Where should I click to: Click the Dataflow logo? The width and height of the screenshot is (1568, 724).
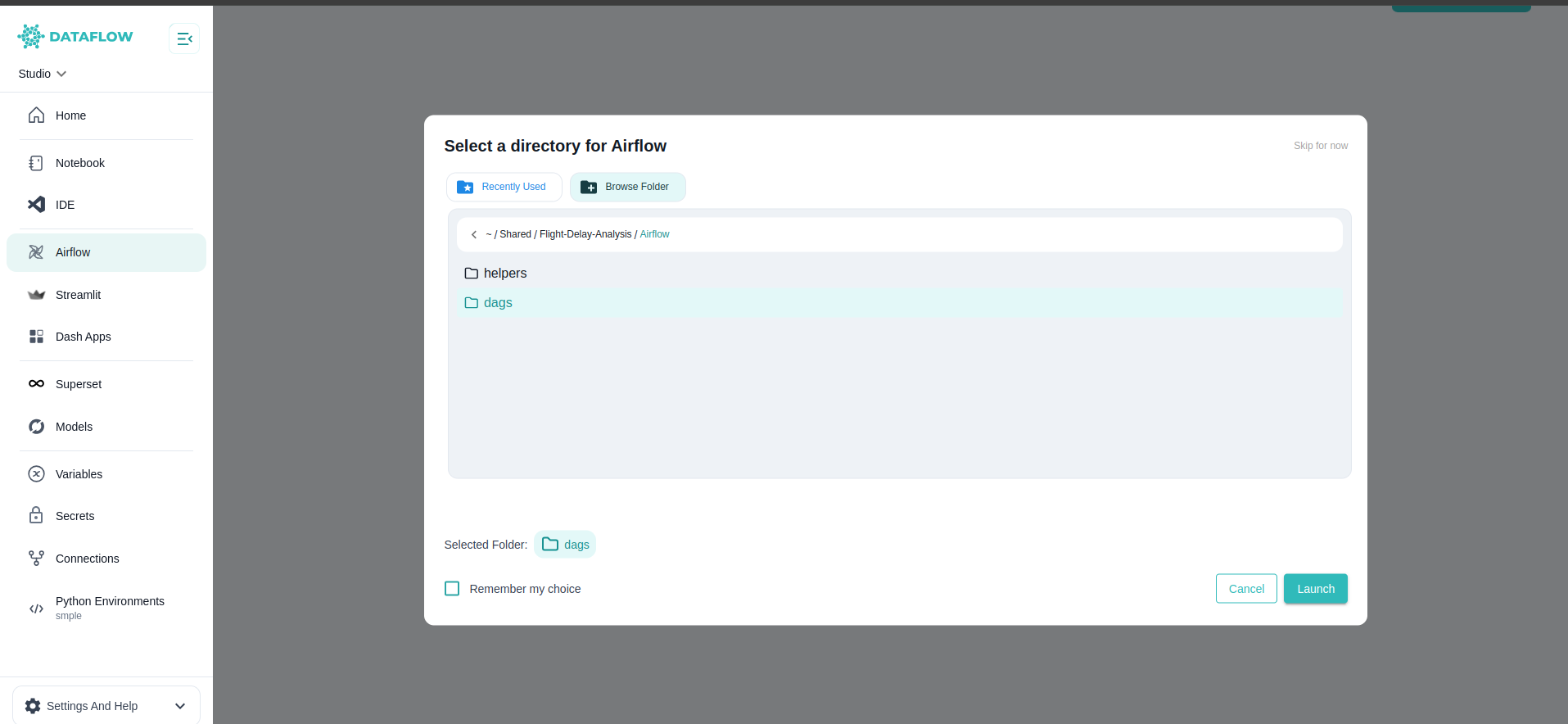(x=75, y=36)
